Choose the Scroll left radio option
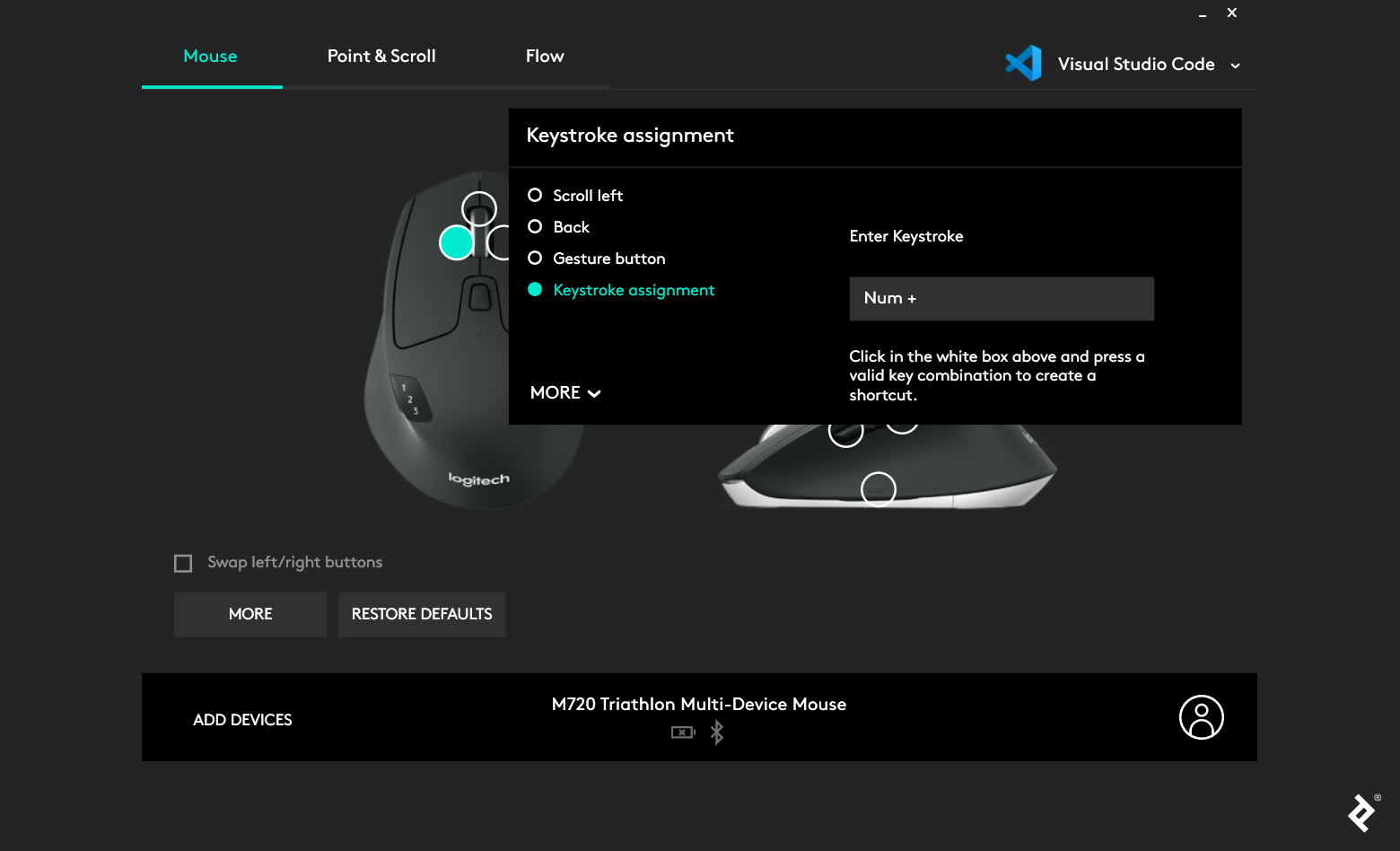 pyautogui.click(x=535, y=196)
